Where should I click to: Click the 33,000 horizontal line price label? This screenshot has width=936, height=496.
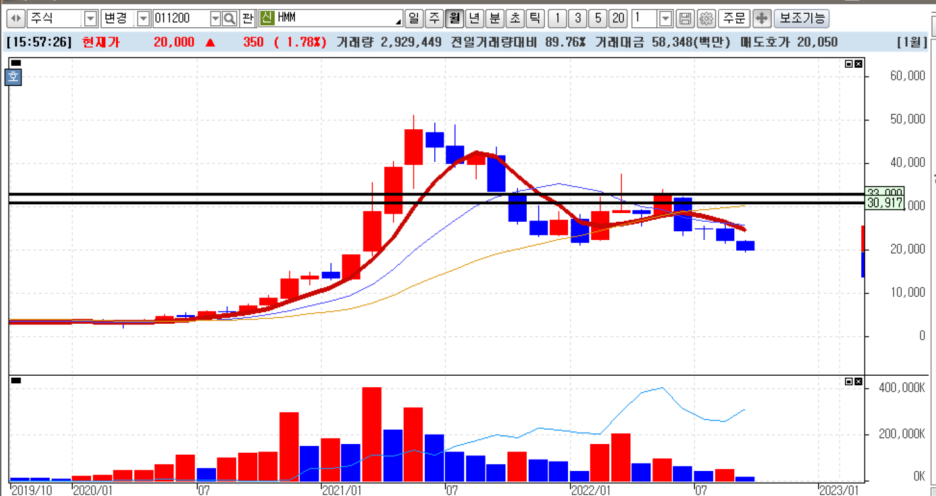tap(885, 192)
